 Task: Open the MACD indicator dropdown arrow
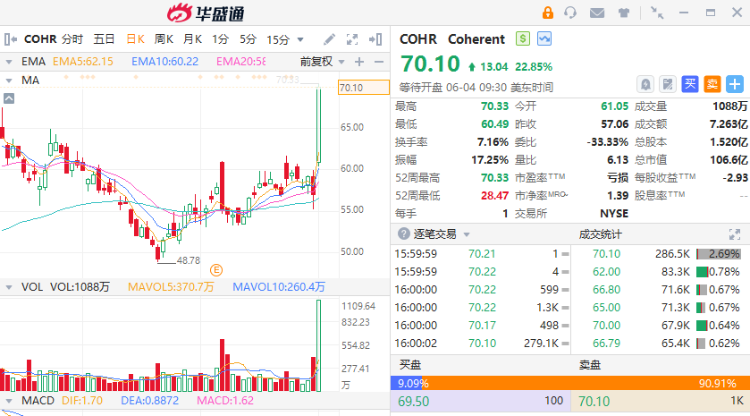(x=9, y=401)
